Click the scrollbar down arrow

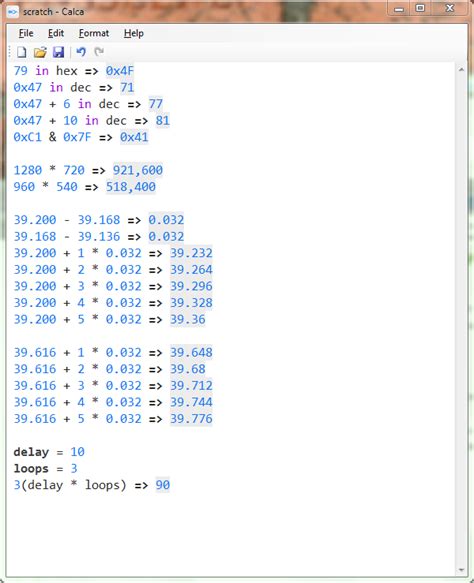pos(461,570)
